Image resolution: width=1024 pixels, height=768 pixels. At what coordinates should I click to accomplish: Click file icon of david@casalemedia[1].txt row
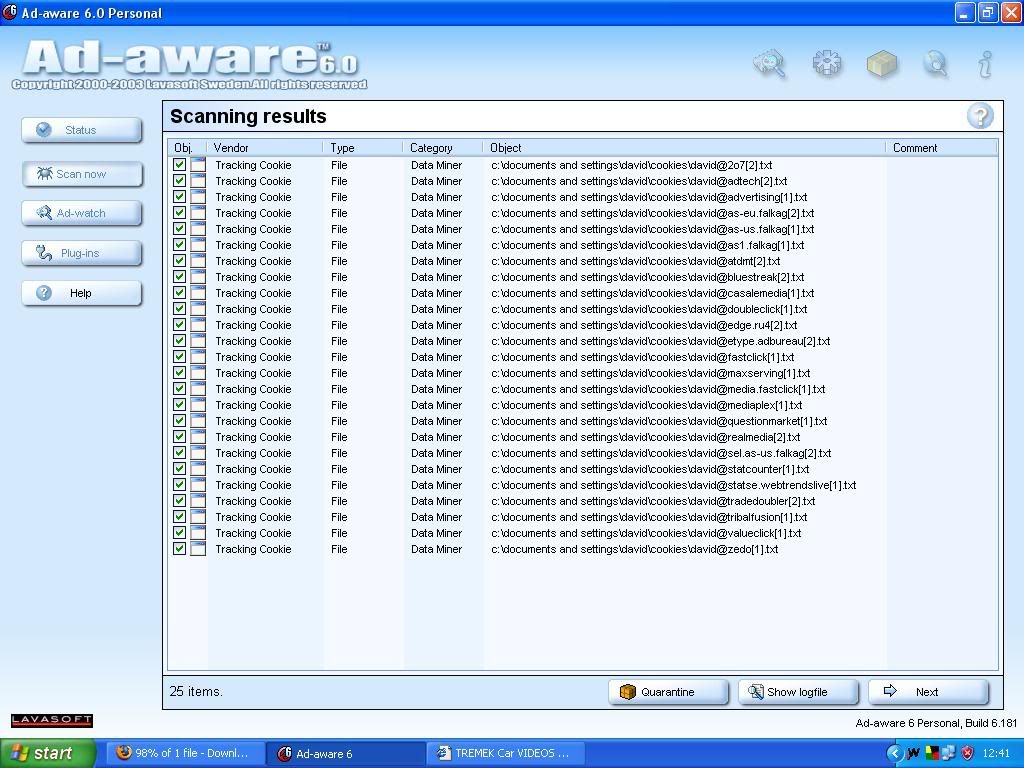[198, 293]
